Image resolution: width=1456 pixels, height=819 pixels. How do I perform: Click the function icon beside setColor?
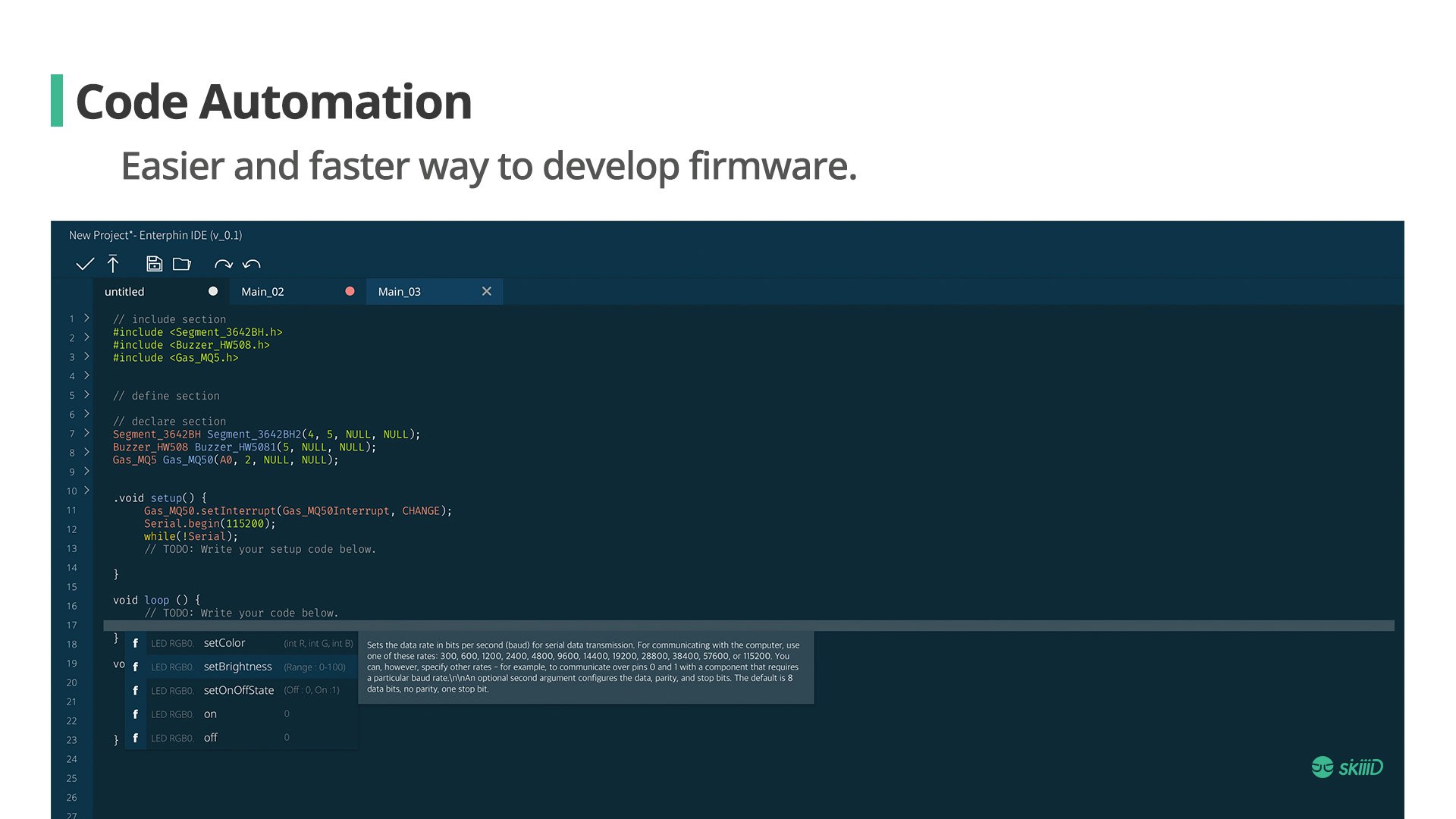[135, 643]
